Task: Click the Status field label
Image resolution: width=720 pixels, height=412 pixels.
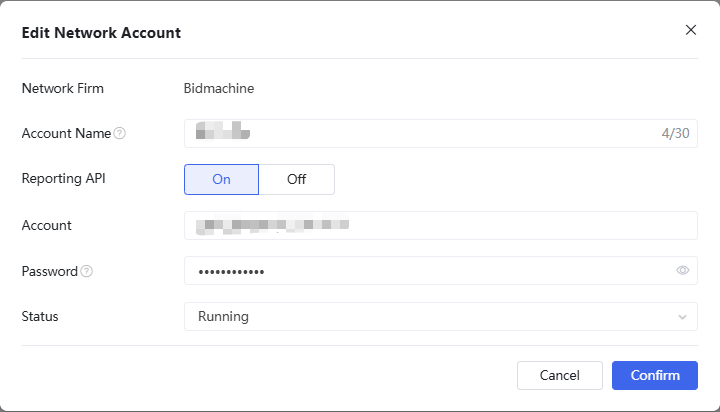Action: tap(40, 316)
